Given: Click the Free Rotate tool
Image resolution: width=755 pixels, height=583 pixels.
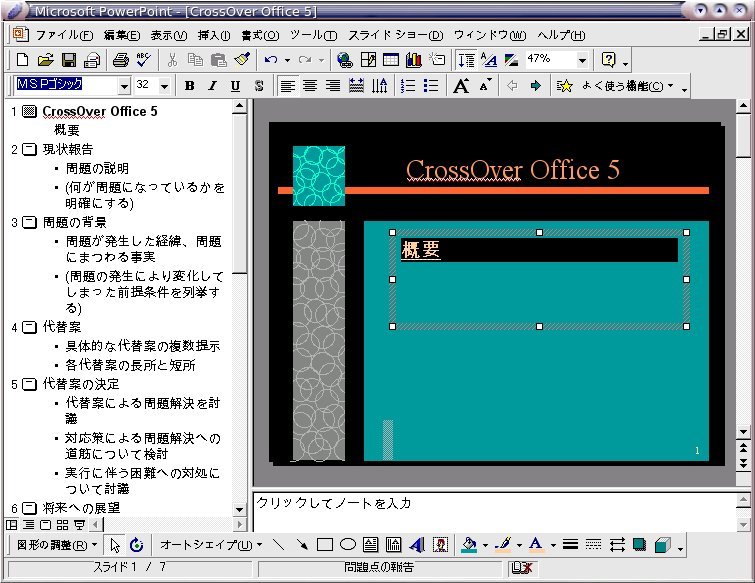Looking at the screenshot, I should [137, 544].
